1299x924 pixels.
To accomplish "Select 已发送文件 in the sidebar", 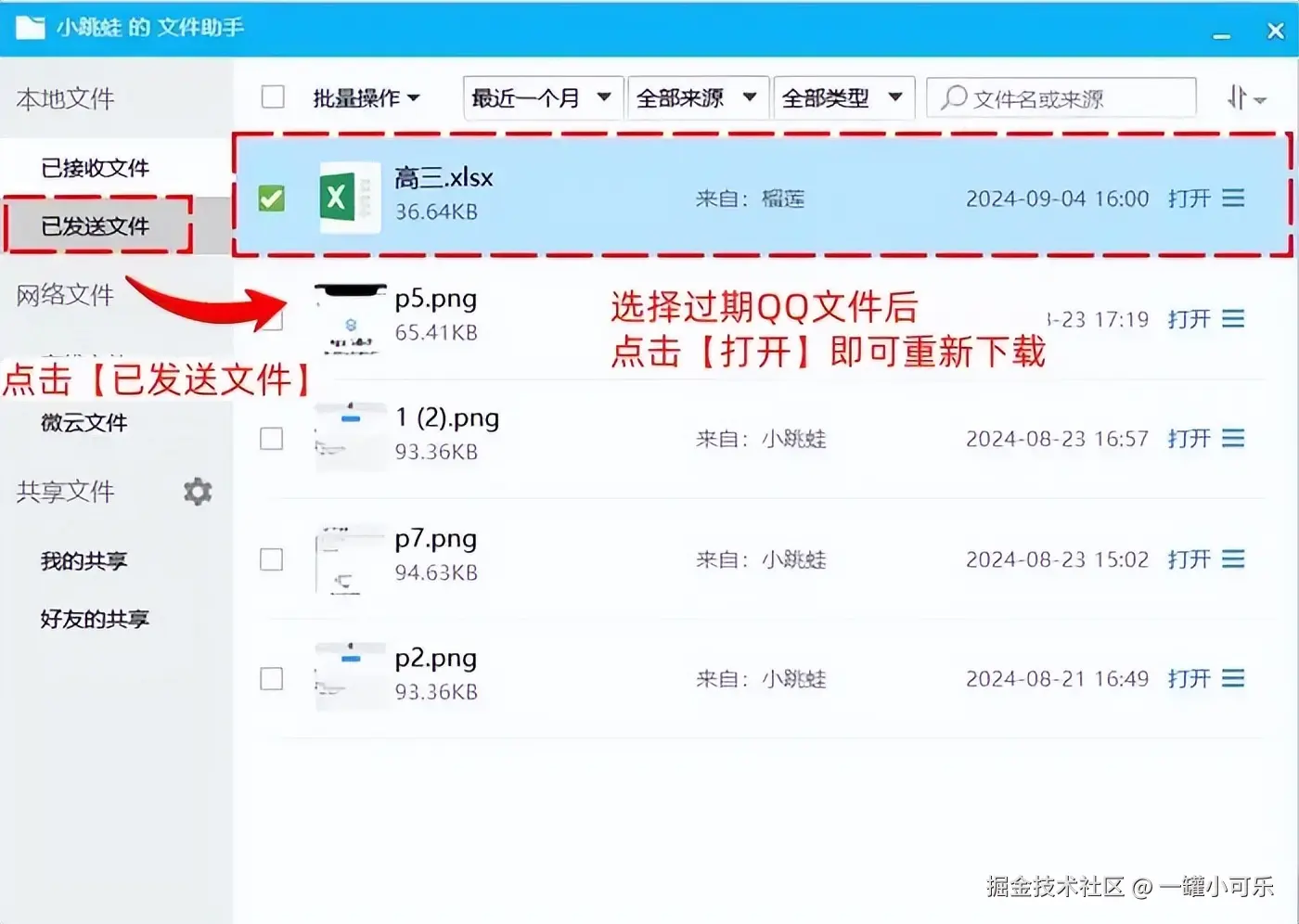I will [x=96, y=225].
